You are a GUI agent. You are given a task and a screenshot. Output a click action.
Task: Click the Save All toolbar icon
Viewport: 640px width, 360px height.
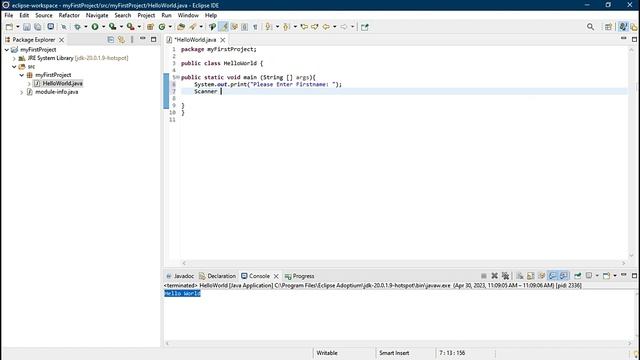(x=38, y=27)
